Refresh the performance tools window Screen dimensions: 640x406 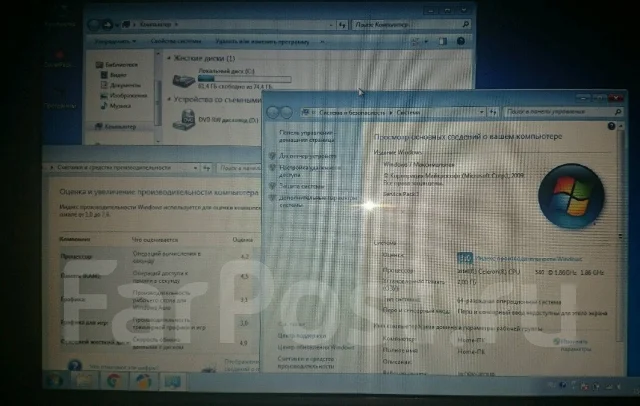pyautogui.click(x=207, y=168)
